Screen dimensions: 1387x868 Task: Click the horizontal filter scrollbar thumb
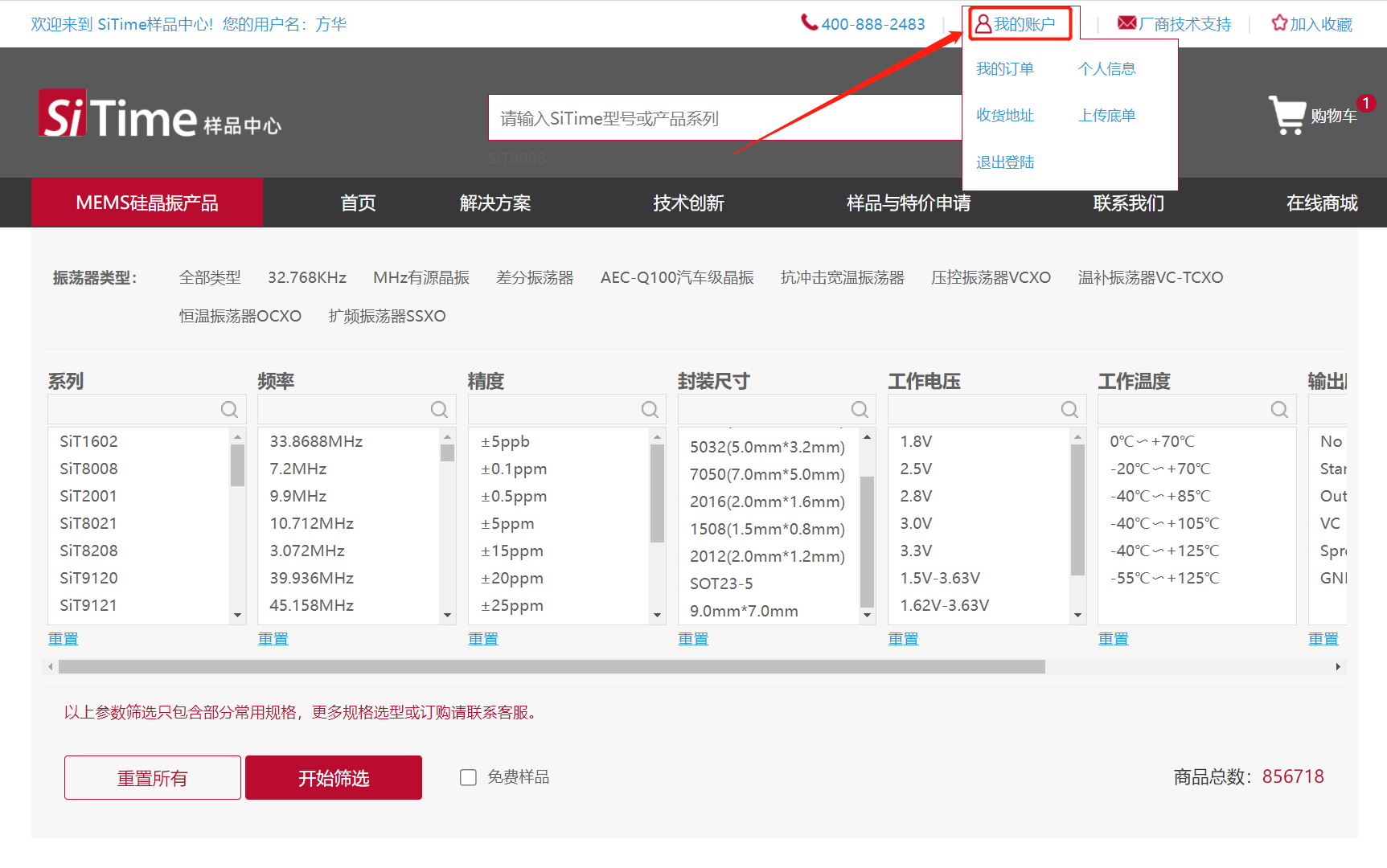(x=552, y=667)
